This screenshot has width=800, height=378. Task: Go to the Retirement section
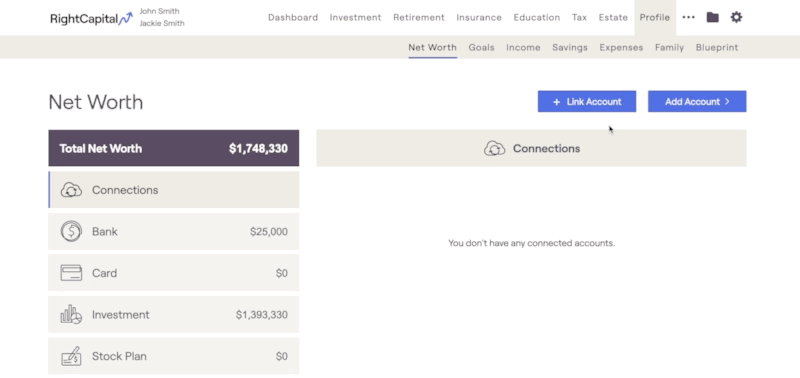pos(419,17)
